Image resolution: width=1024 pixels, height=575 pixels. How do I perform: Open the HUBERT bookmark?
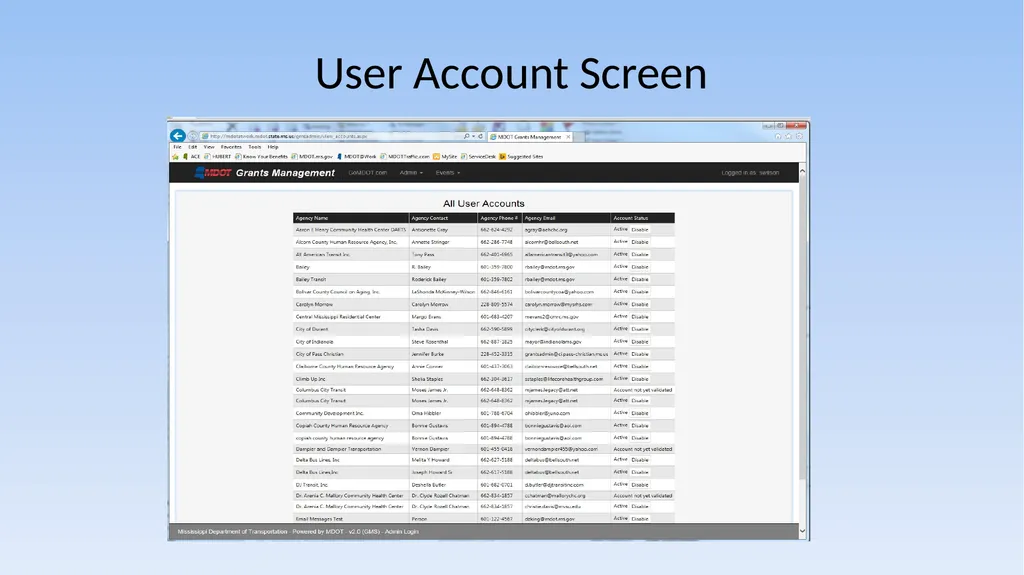[217, 157]
